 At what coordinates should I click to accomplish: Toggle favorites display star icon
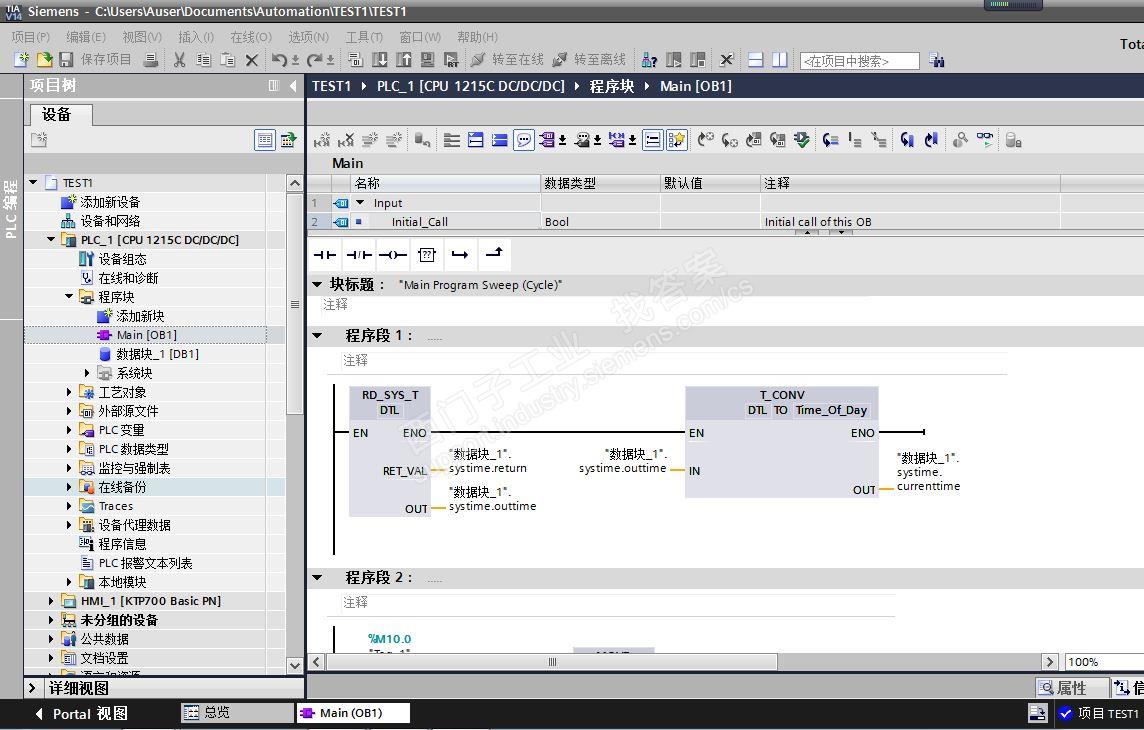coord(676,139)
